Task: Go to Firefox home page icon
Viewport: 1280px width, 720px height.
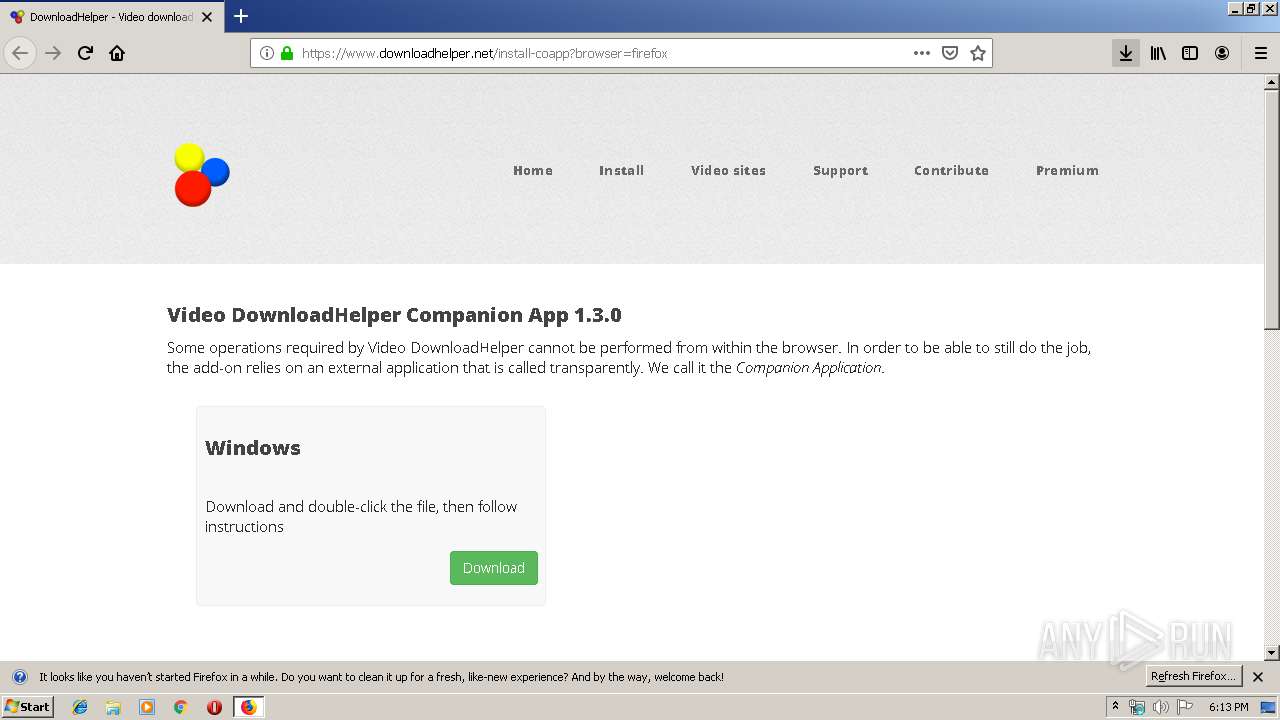Action: (117, 53)
